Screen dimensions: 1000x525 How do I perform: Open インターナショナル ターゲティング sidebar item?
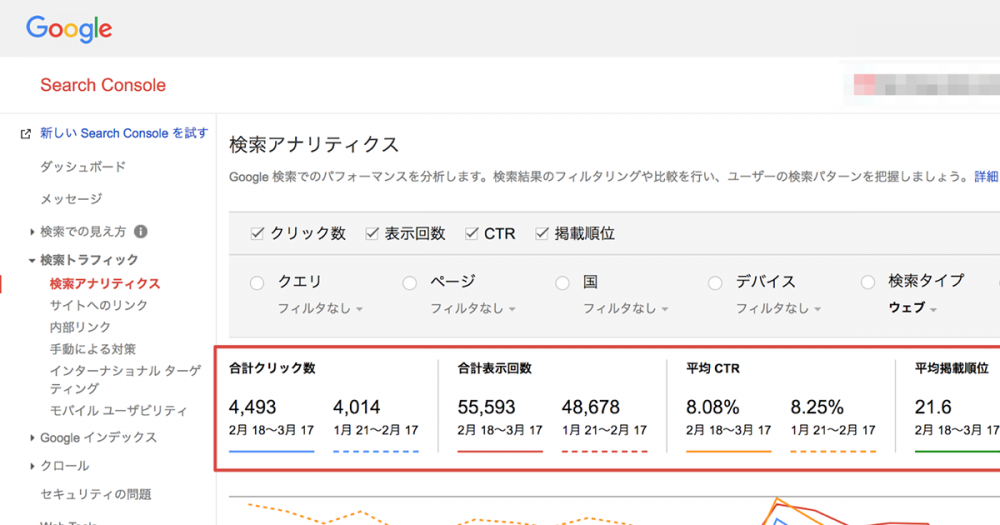[126, 380]
